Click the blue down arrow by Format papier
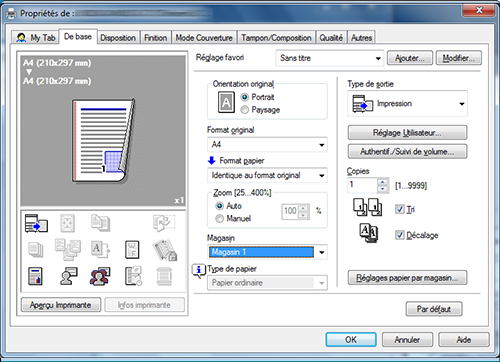Image resolution: width=500 pixels, height=362 pixels. pos(212,161)
